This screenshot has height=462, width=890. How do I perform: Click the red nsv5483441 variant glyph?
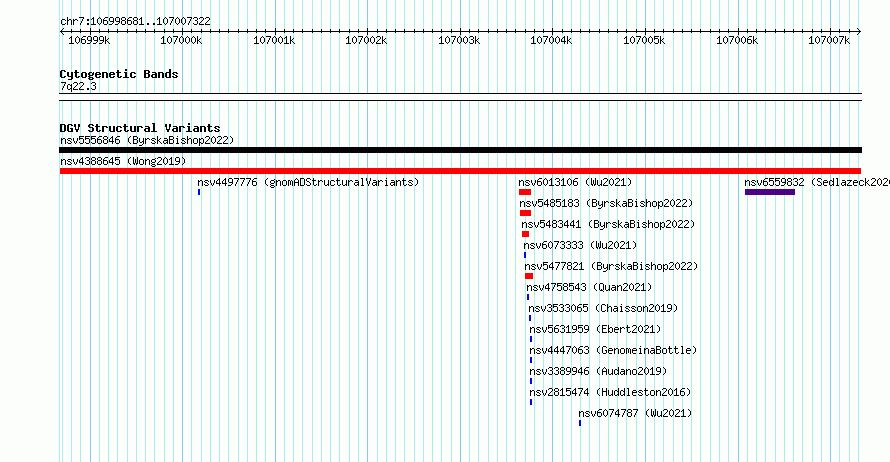526,234
